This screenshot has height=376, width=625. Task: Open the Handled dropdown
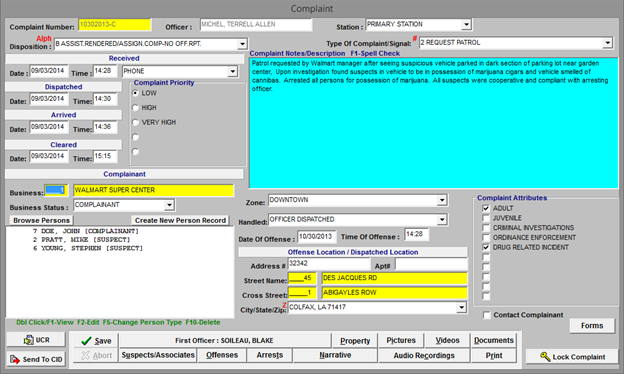pos(442,220)
